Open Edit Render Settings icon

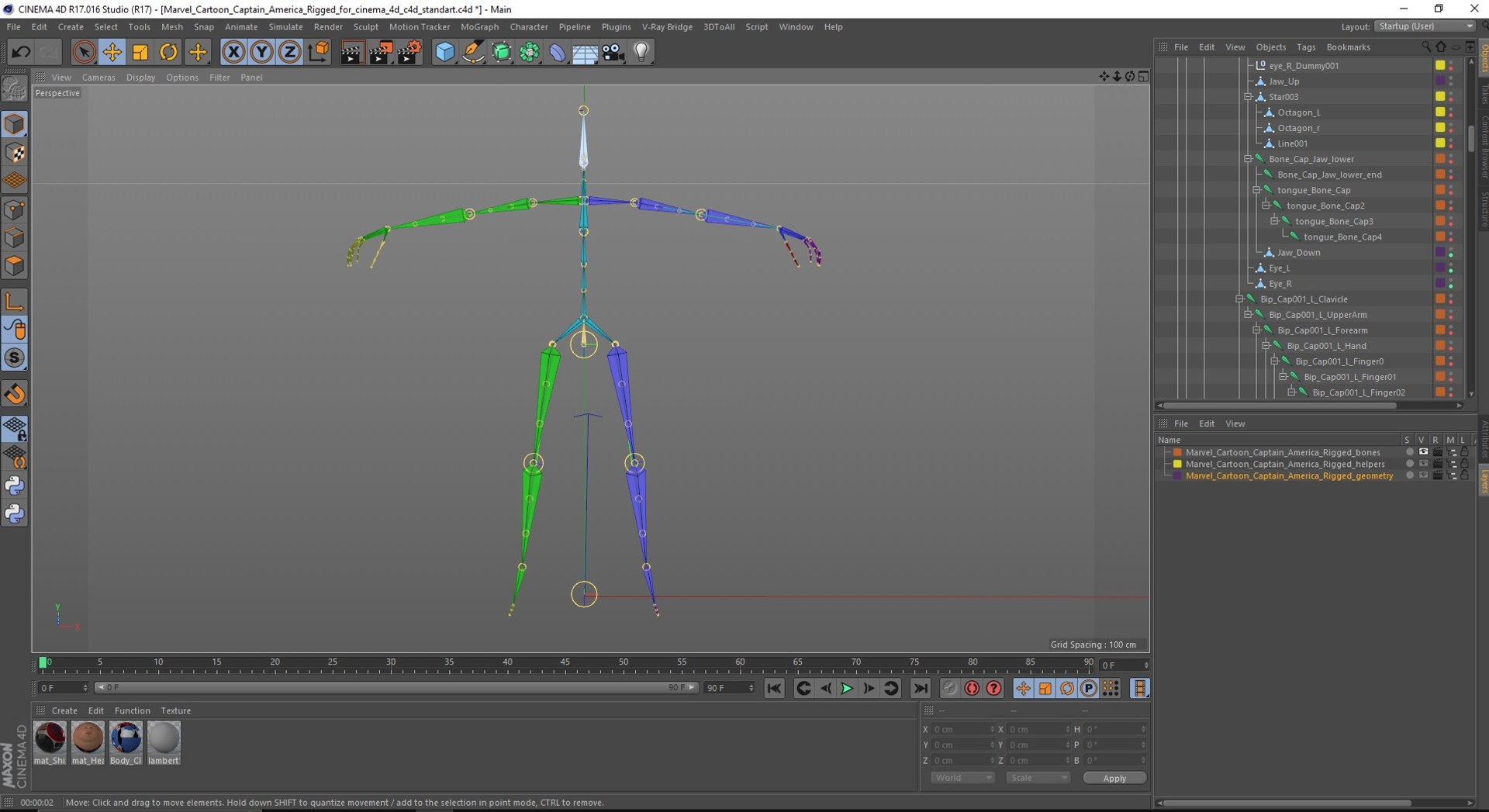[409, 52]
